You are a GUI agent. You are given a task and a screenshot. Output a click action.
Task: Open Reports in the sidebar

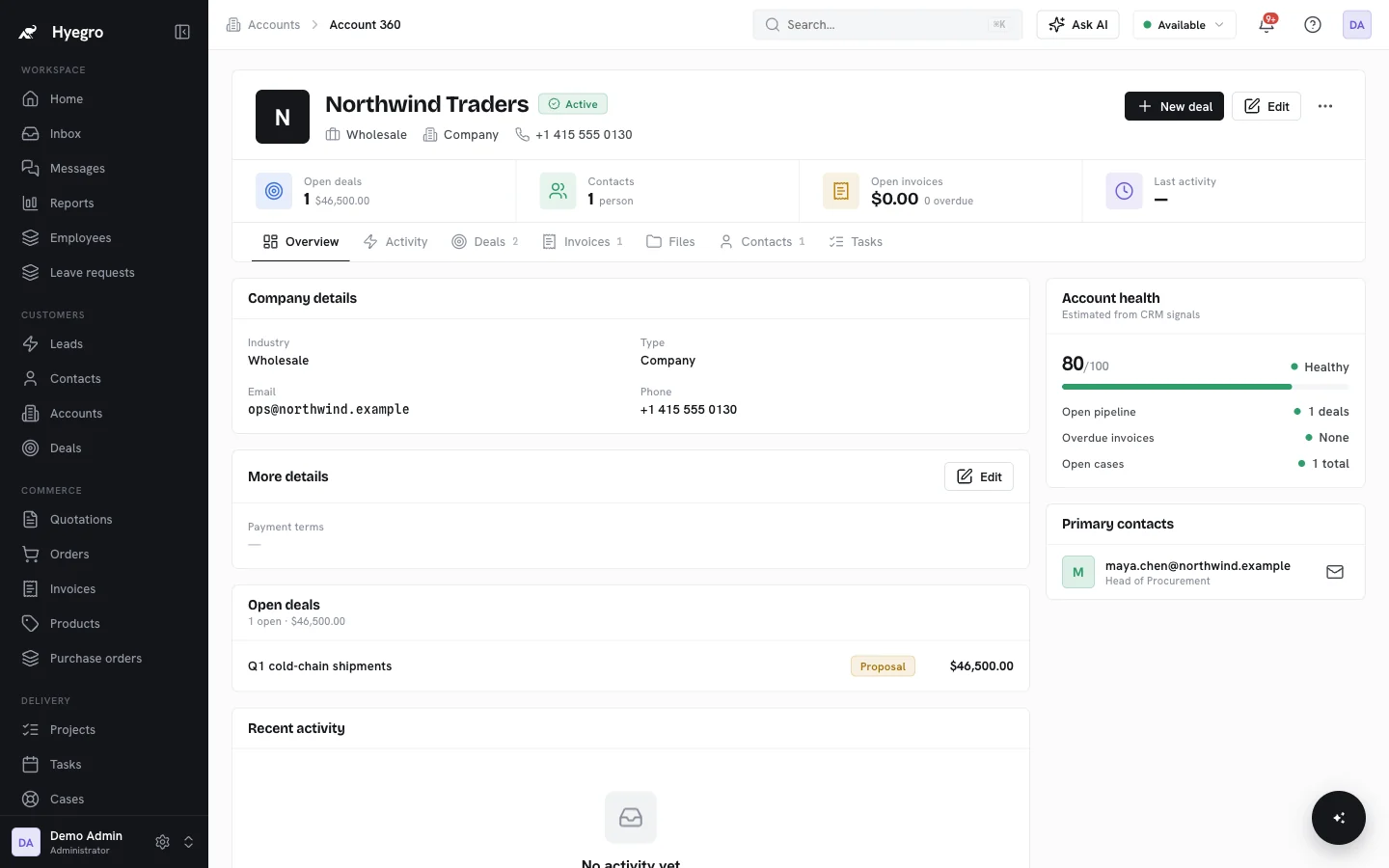click(x=104, y=203)
